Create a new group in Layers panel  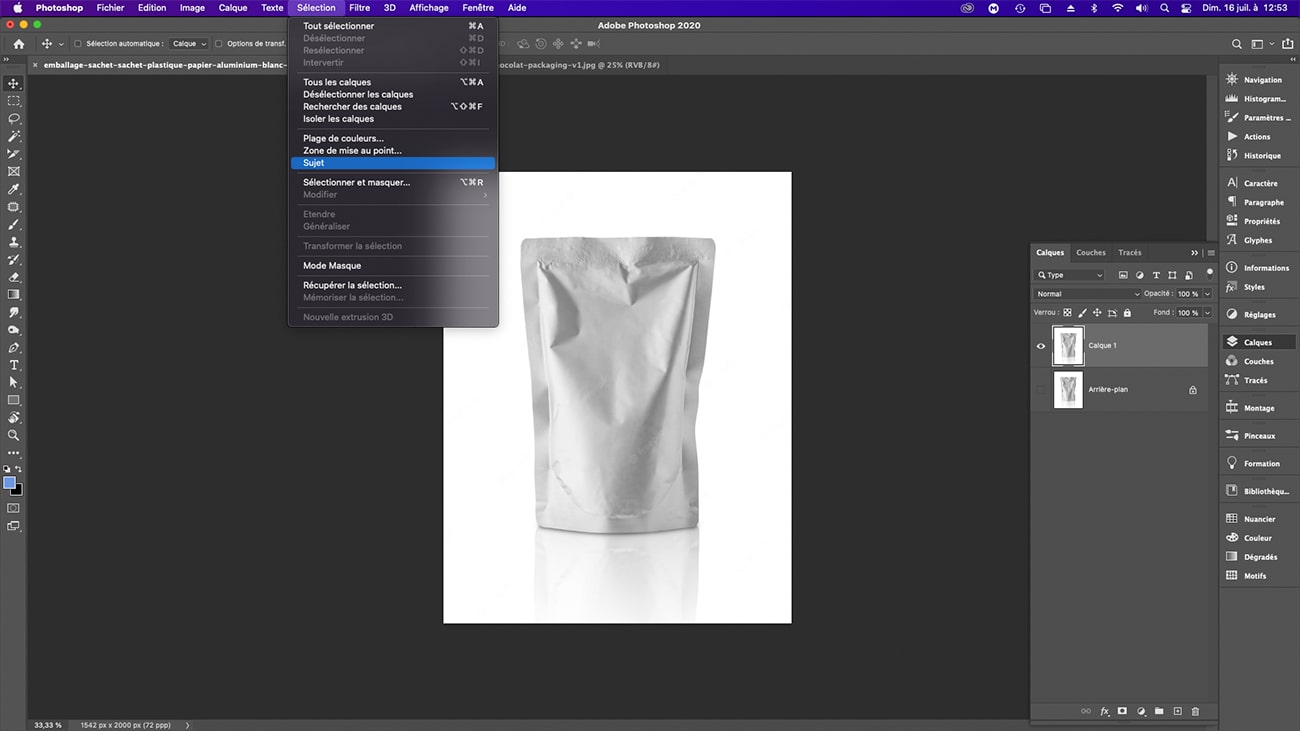coord(1158,711)
